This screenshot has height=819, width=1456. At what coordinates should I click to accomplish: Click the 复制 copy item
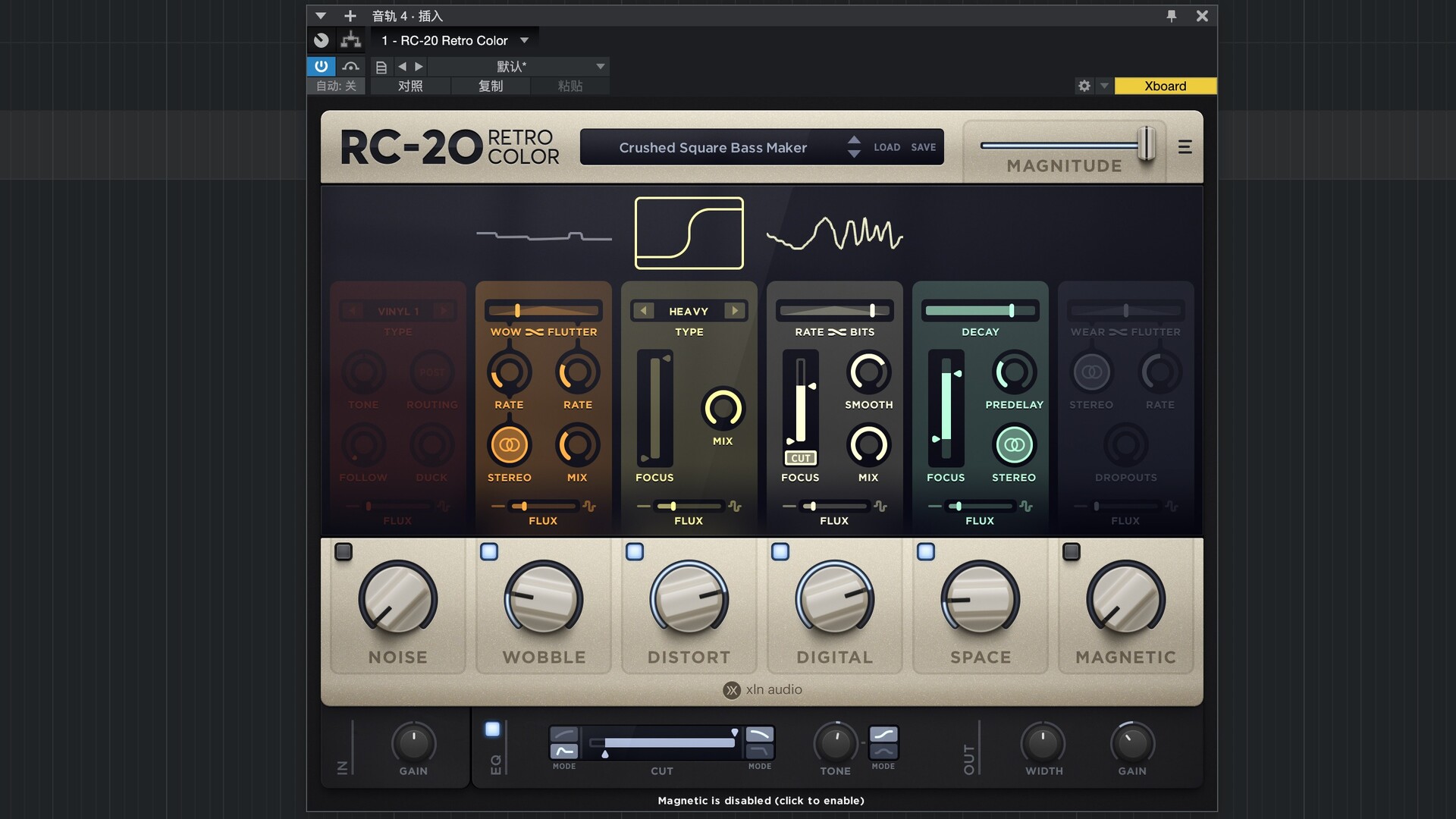click(491, 86)
